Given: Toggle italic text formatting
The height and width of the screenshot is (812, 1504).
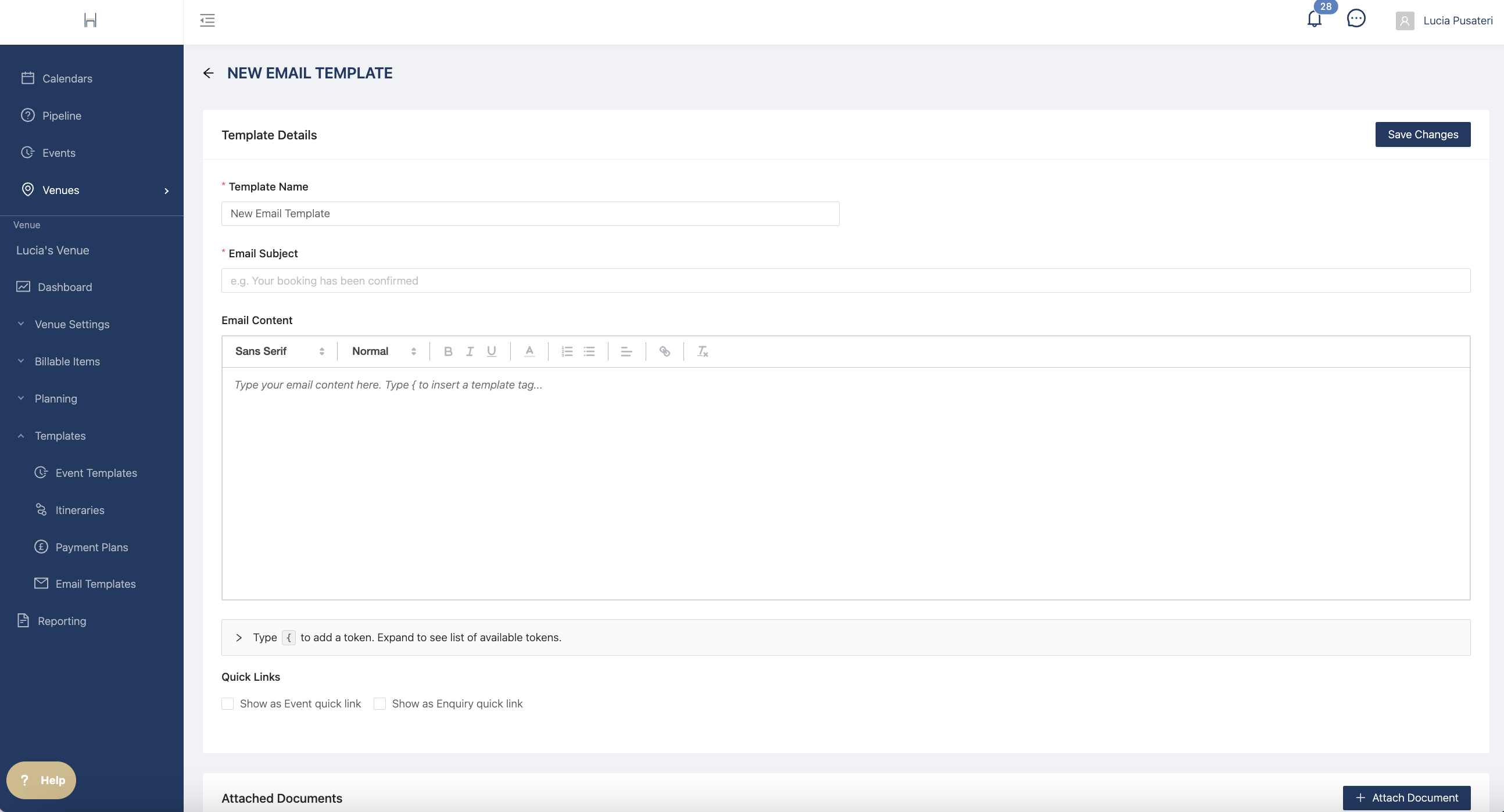Looking at the screenshot, I should tap(470, 351).
